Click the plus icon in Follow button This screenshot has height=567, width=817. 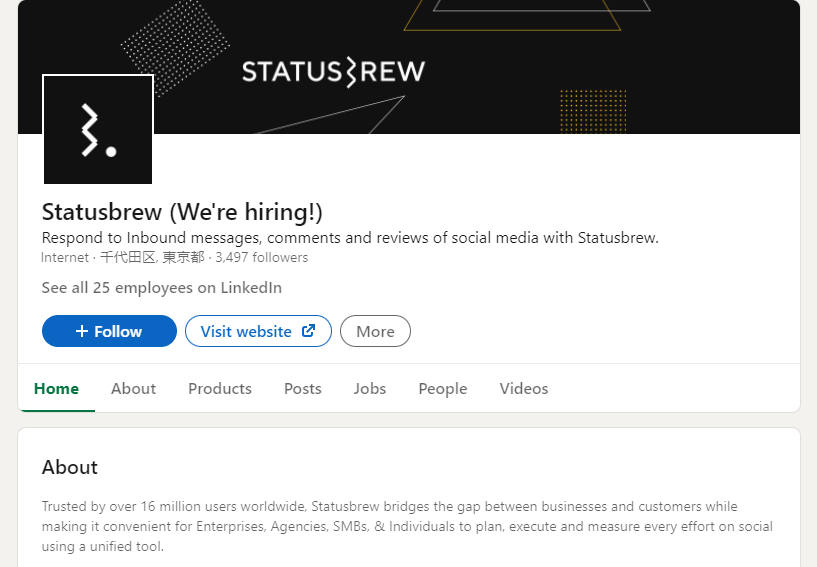point(82,331)
